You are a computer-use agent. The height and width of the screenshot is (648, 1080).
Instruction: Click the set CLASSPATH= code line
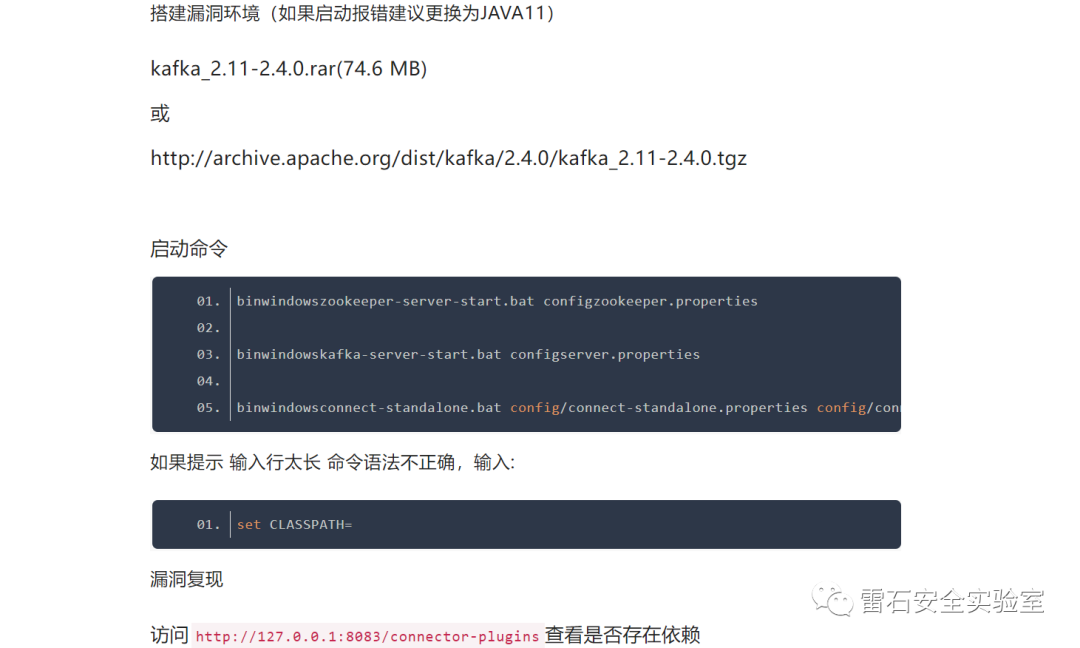(x=294, y=525)
